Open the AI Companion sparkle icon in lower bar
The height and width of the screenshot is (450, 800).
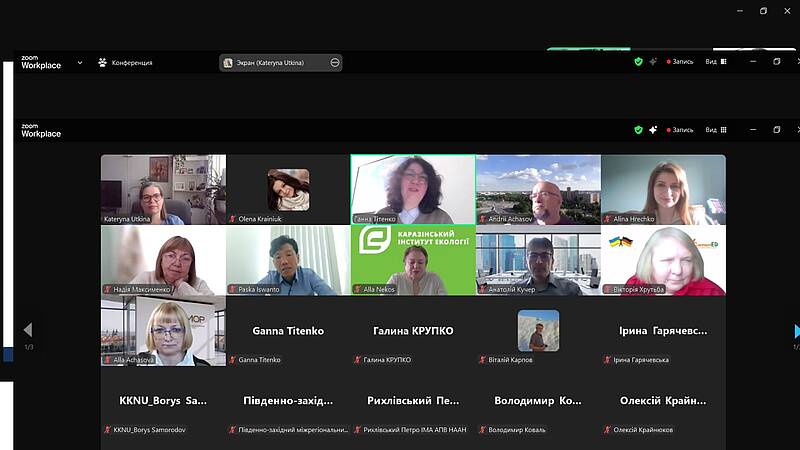point(653,129)
